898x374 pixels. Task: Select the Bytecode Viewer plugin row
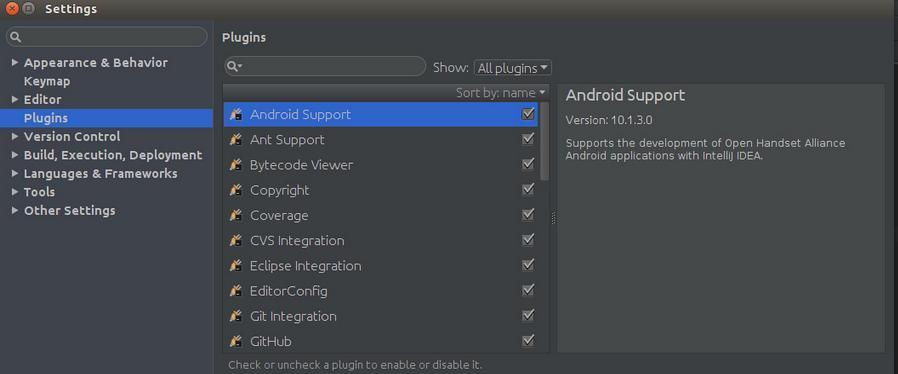coord(380,165)
